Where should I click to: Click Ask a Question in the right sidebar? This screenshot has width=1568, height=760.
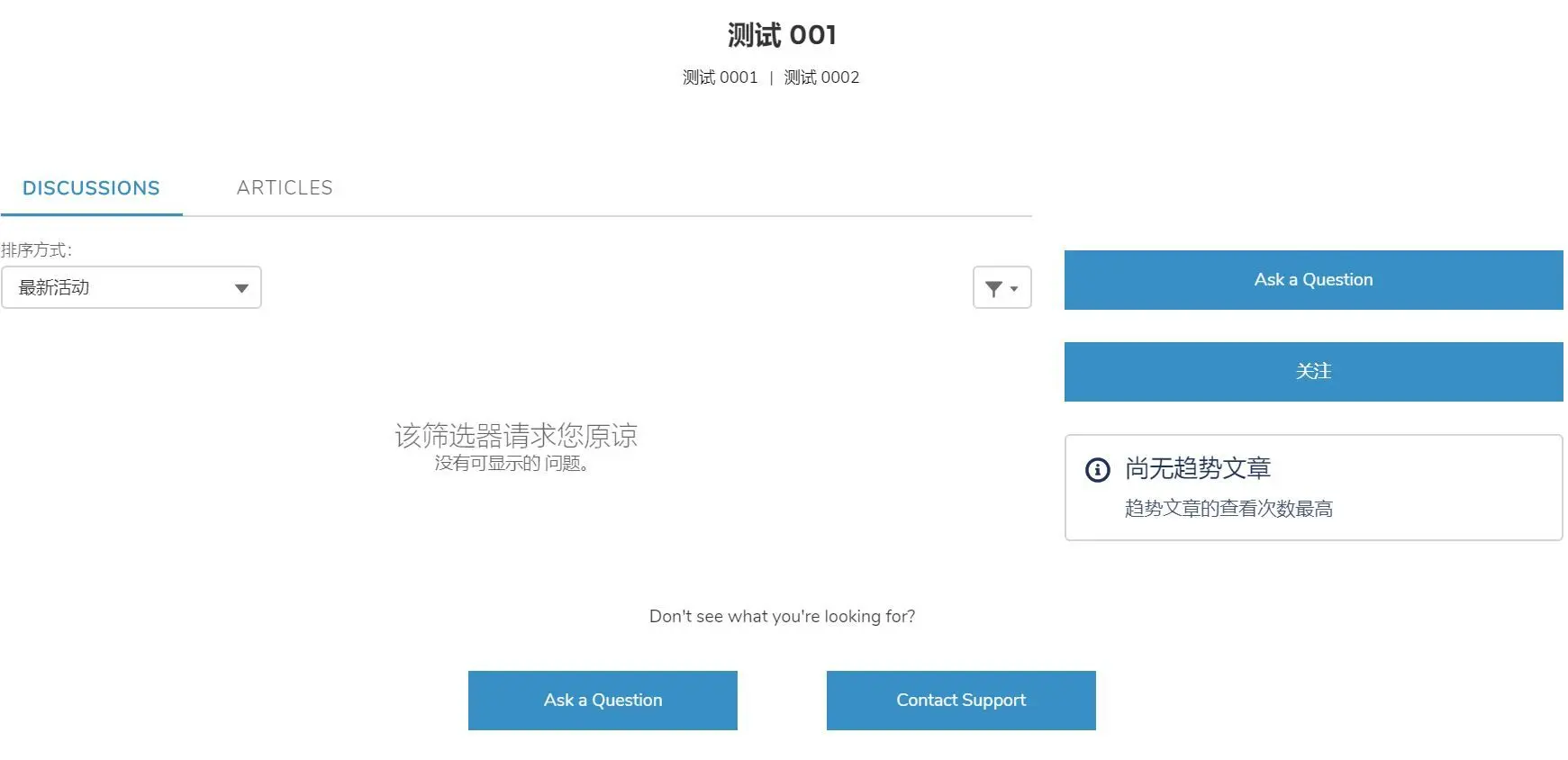tap(1313, 280)
